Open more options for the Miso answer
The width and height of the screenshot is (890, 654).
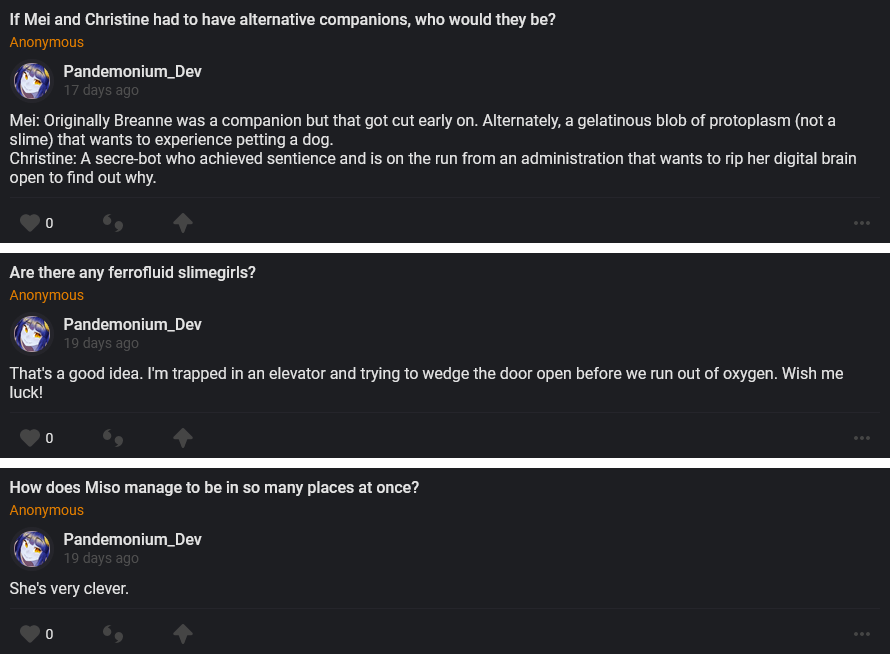pyautogui.click(x=862, y=634)
